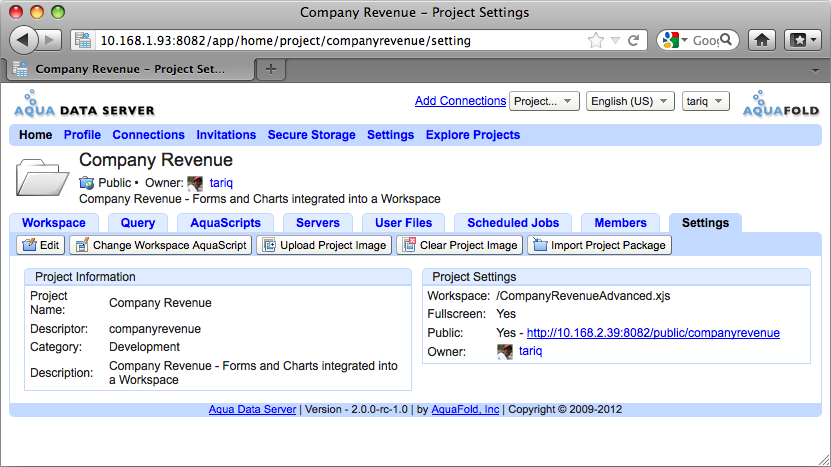This screenshot has width=831, height=467.
Task: Open the tariq user dropdown
Action: (x=706, y=101)
